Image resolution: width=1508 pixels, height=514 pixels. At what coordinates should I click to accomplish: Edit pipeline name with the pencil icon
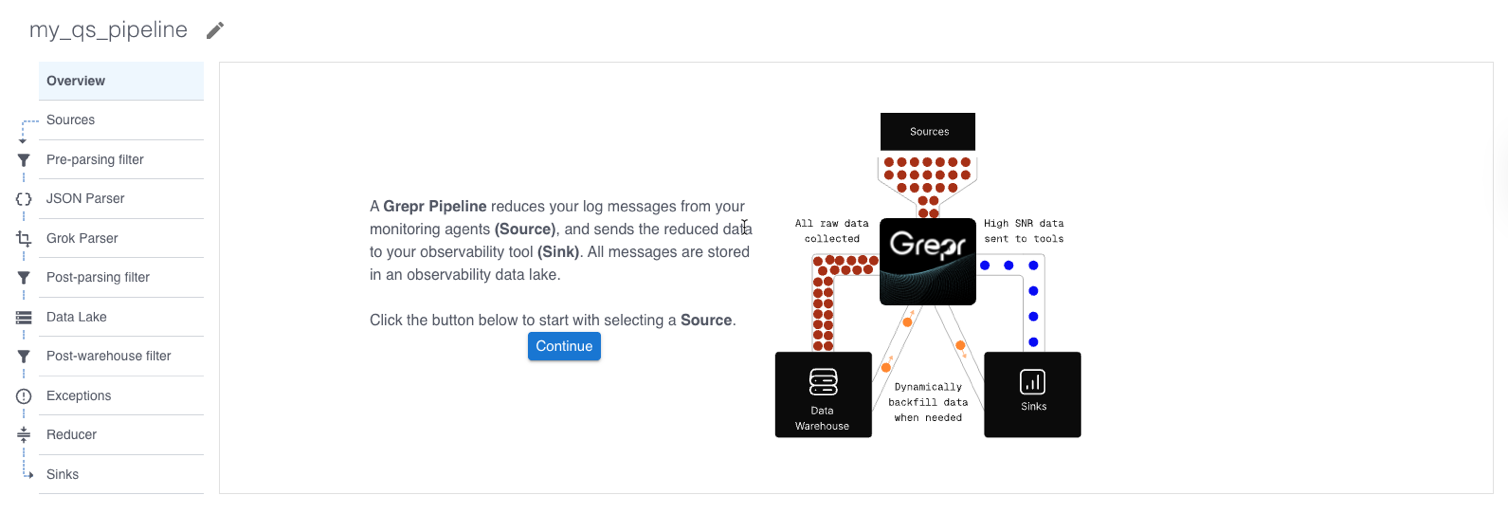(215, 31)
